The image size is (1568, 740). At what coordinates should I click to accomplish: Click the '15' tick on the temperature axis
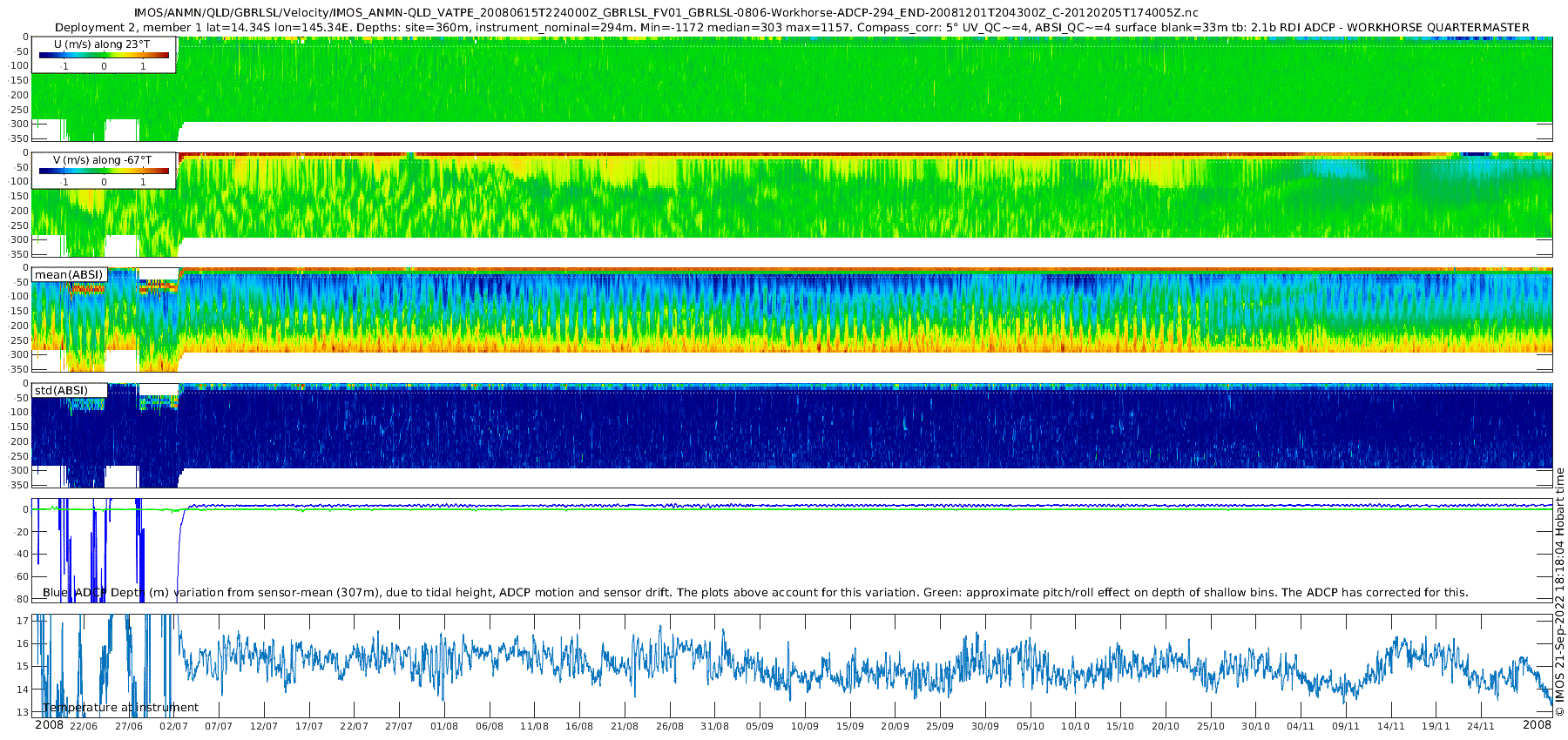[x=23, y=666]
